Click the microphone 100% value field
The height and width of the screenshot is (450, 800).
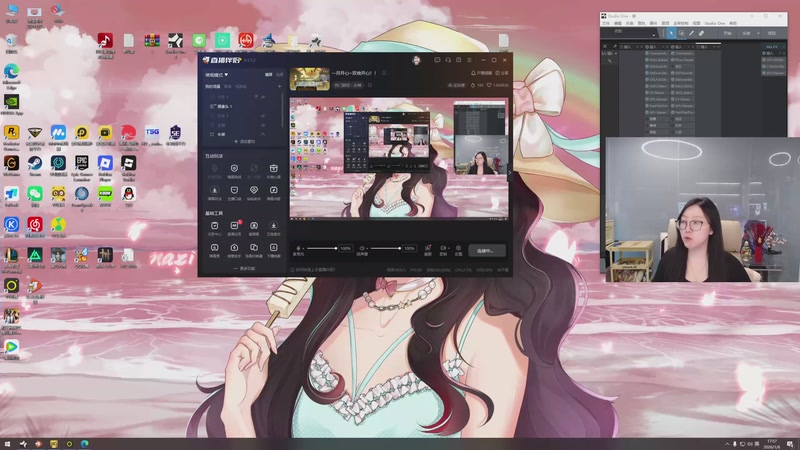coord(346,248)
